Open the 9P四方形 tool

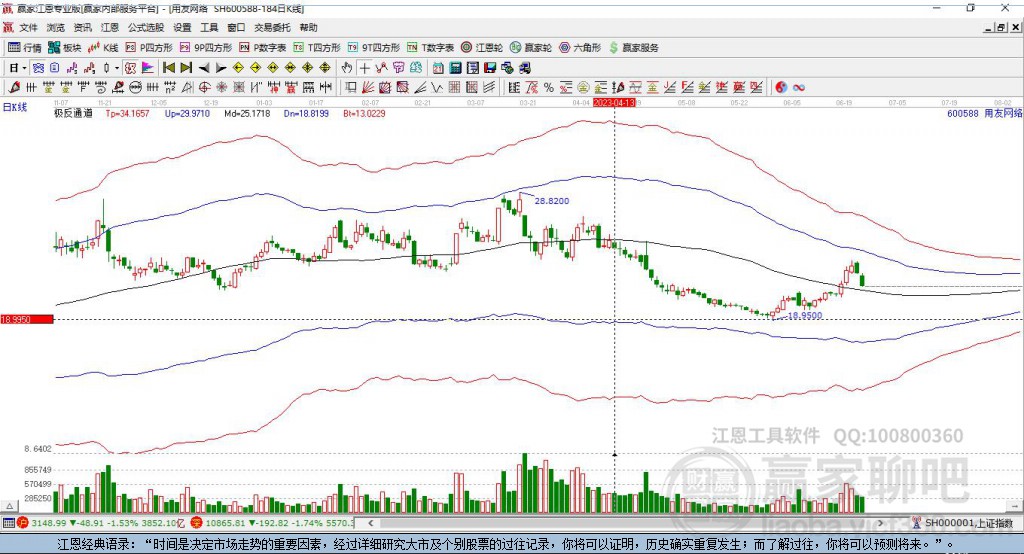click(x=206, y=48)
